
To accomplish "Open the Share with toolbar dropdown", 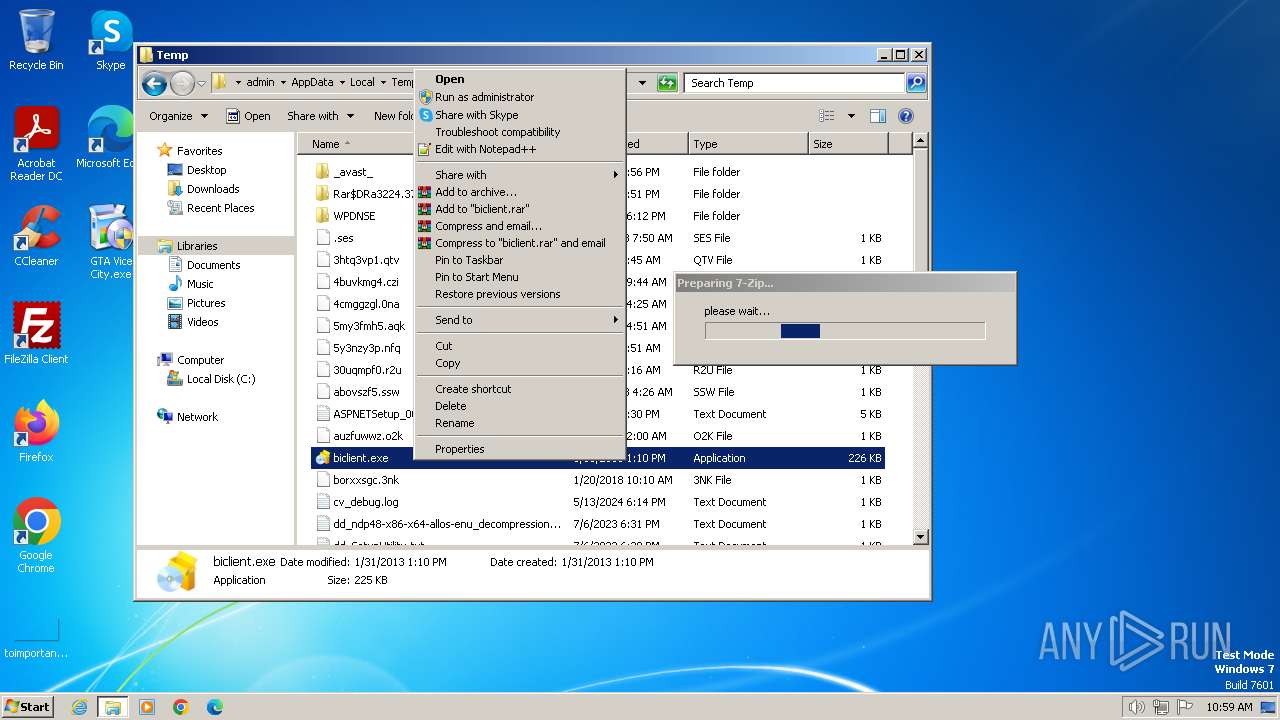I will (x=319, y=116).
